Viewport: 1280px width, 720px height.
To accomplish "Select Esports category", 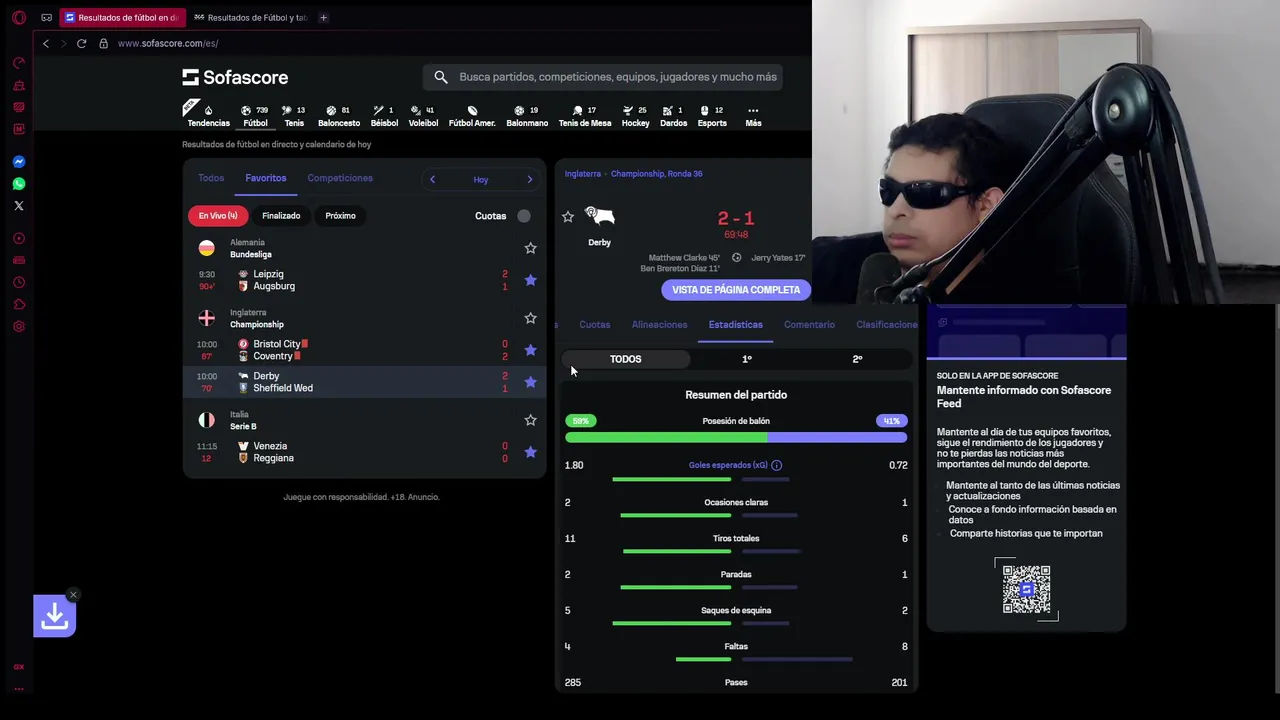I will point(712,116).
